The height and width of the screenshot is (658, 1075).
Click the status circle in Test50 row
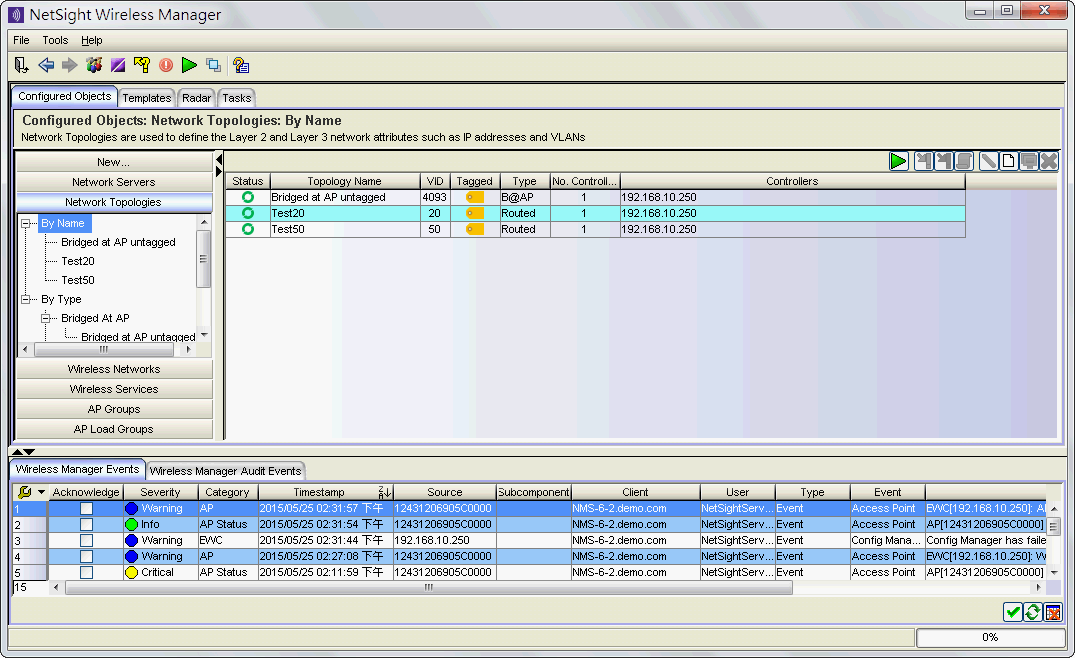click(247, 229)
